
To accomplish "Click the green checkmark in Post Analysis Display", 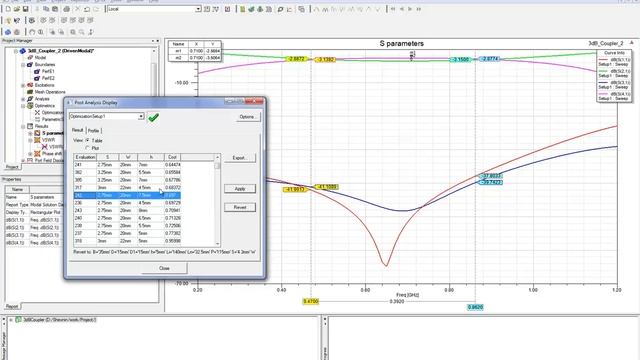I will click(x=153, y=118).
